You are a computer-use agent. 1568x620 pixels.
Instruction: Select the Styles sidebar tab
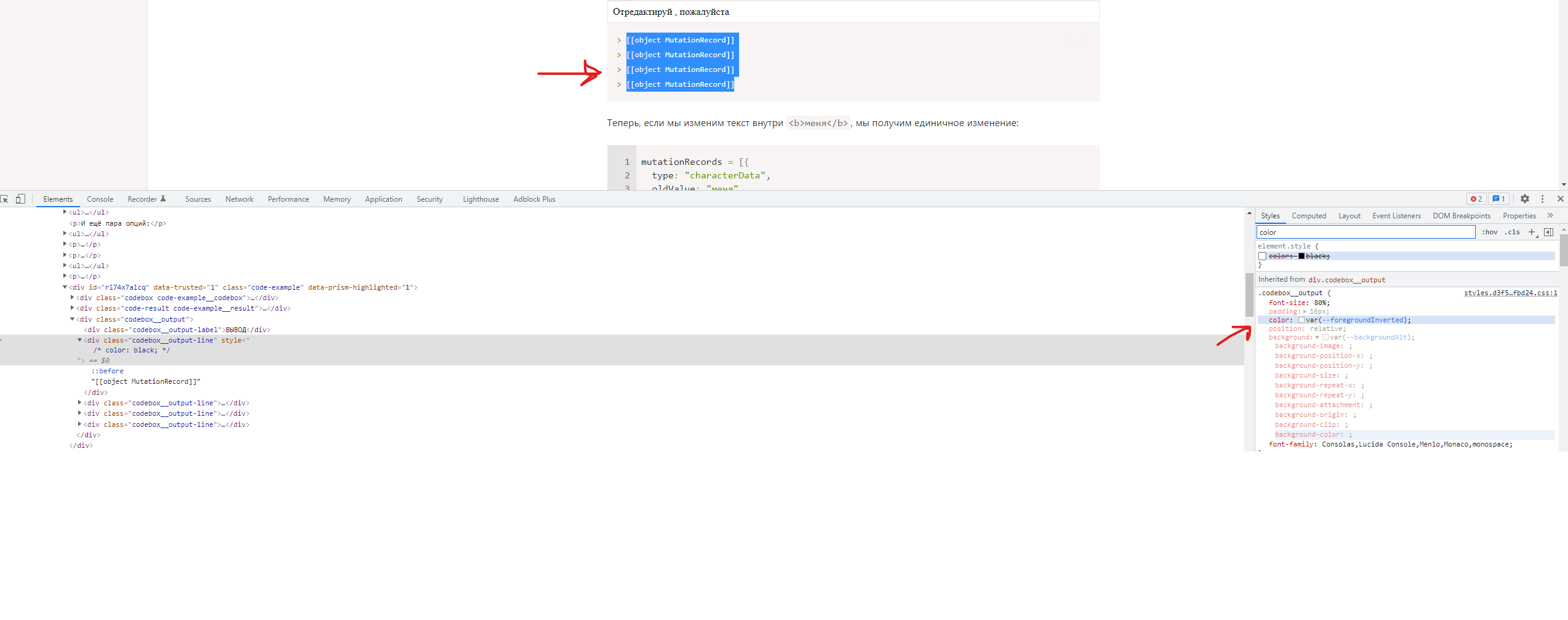(x=1270, y=216)
